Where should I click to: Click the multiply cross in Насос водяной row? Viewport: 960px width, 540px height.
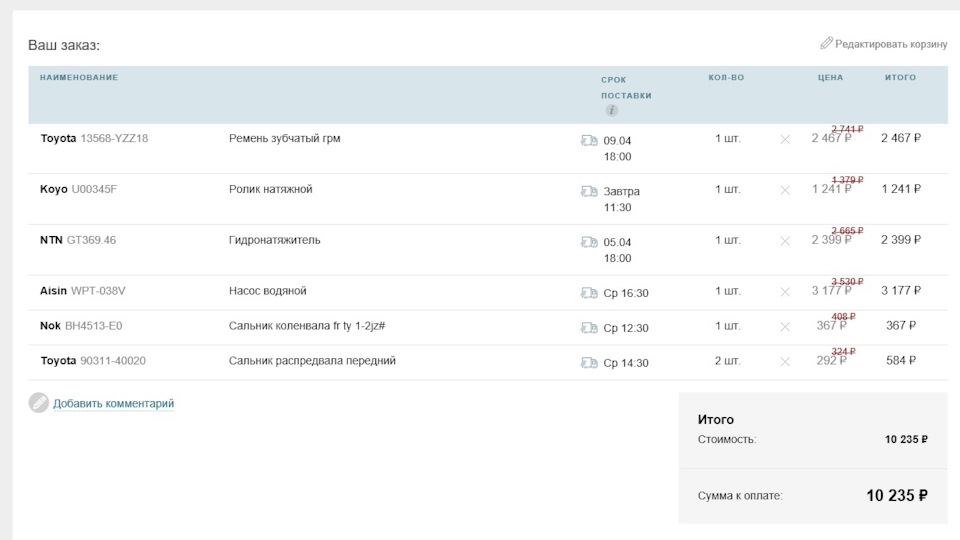pyautogui.click(x=785, y=292)
